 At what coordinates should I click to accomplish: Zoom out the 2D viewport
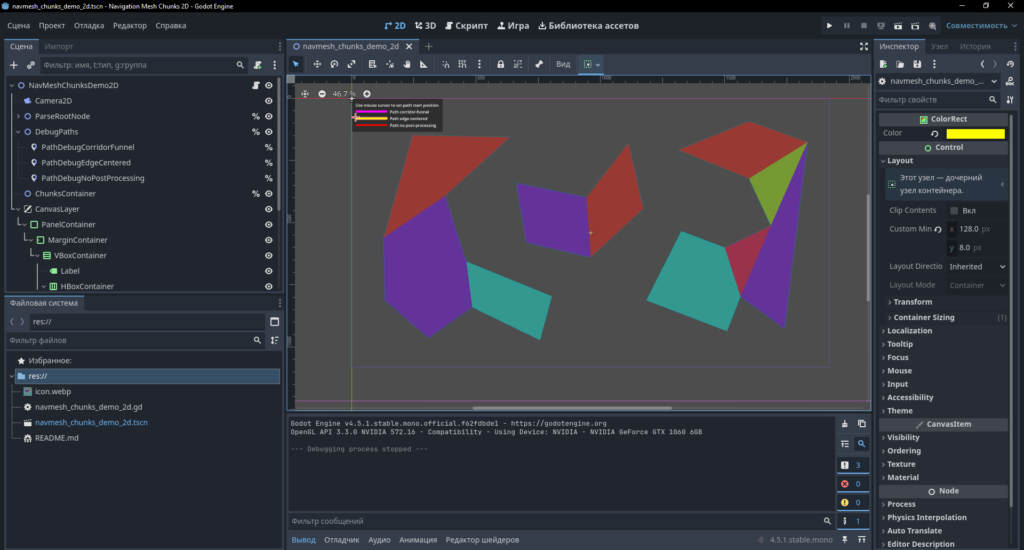322,94
